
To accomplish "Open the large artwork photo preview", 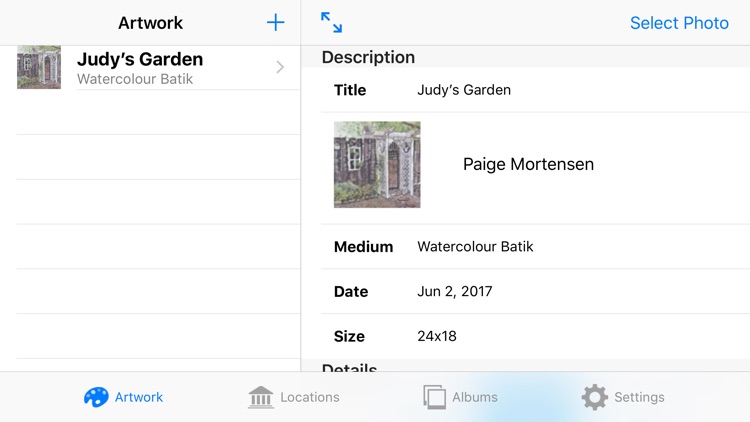I will point(377,165).
